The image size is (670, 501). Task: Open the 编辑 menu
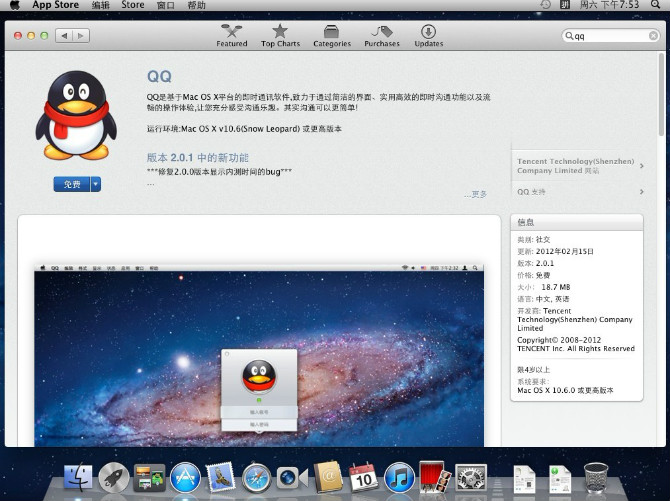(x=101, y=5)
